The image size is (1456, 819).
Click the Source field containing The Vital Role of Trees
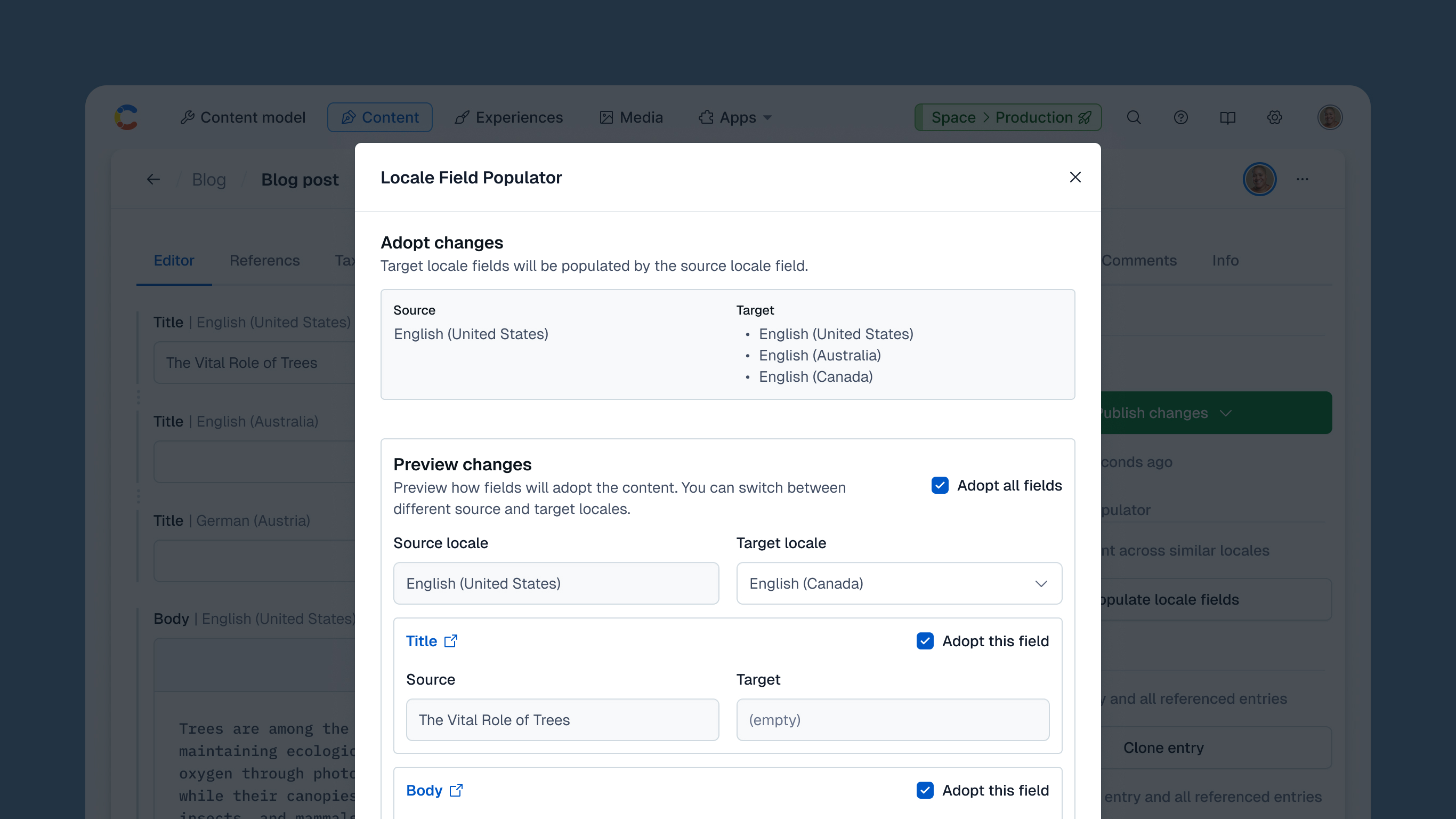tap(562, 719)
